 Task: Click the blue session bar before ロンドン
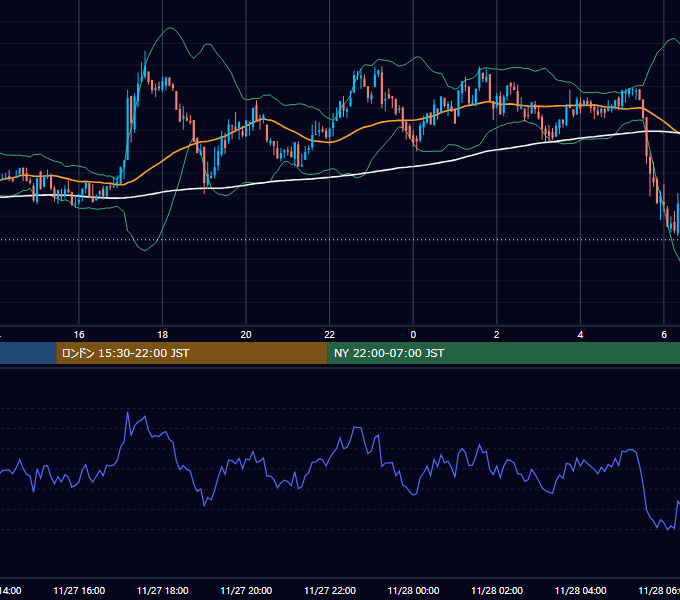tap(28, 353)
